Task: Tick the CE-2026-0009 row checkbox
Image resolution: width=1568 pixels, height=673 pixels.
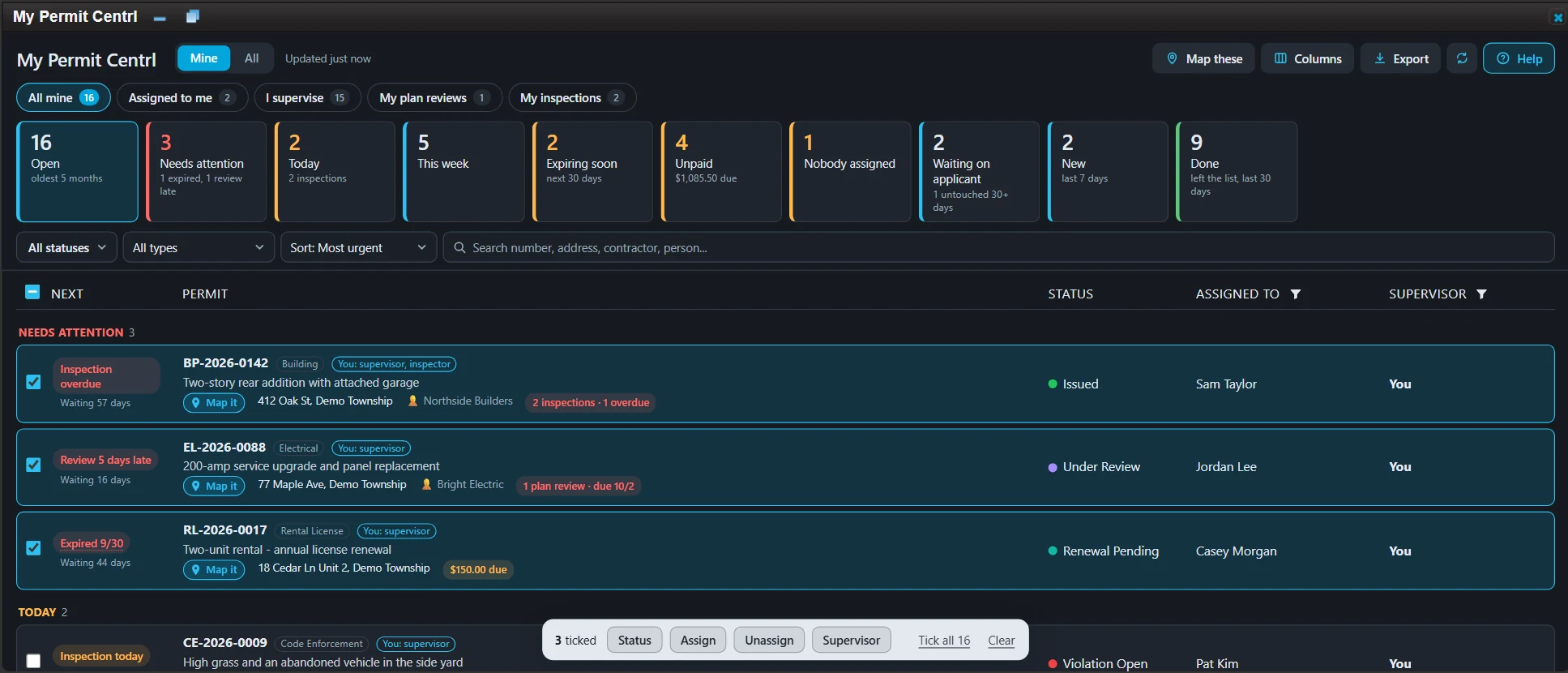Action: pos(33,661)
